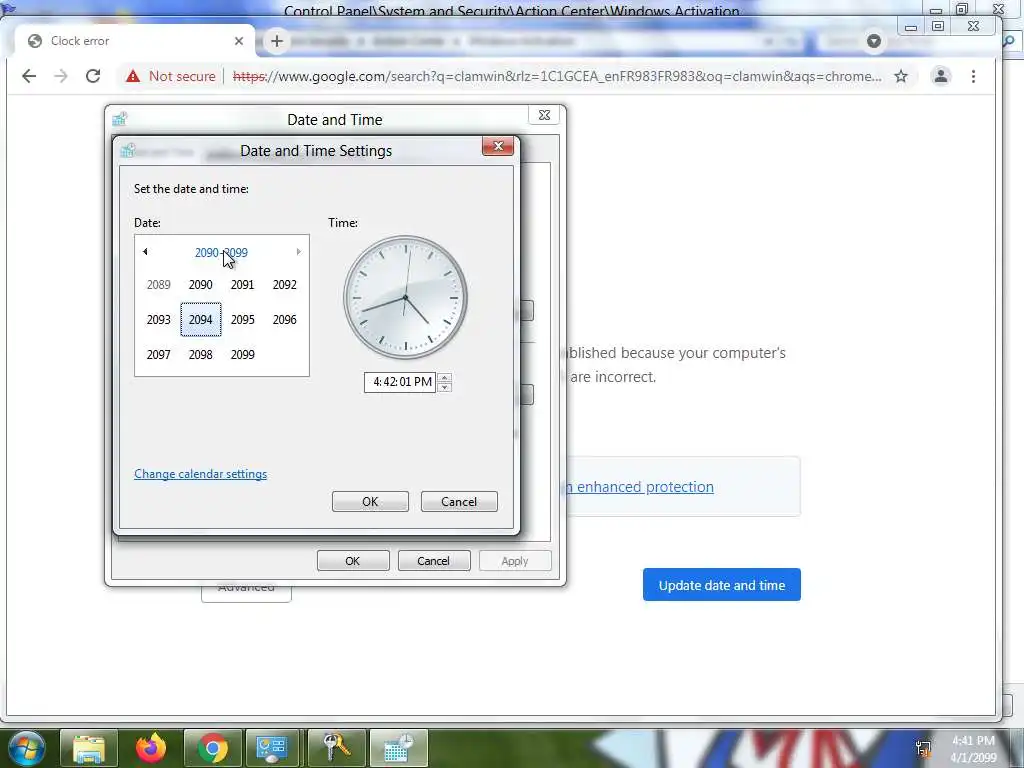The width and height of the screenshot is (1024, 768).
Task: Open Control Panel taskbar icon
Action: pos(272,748)
